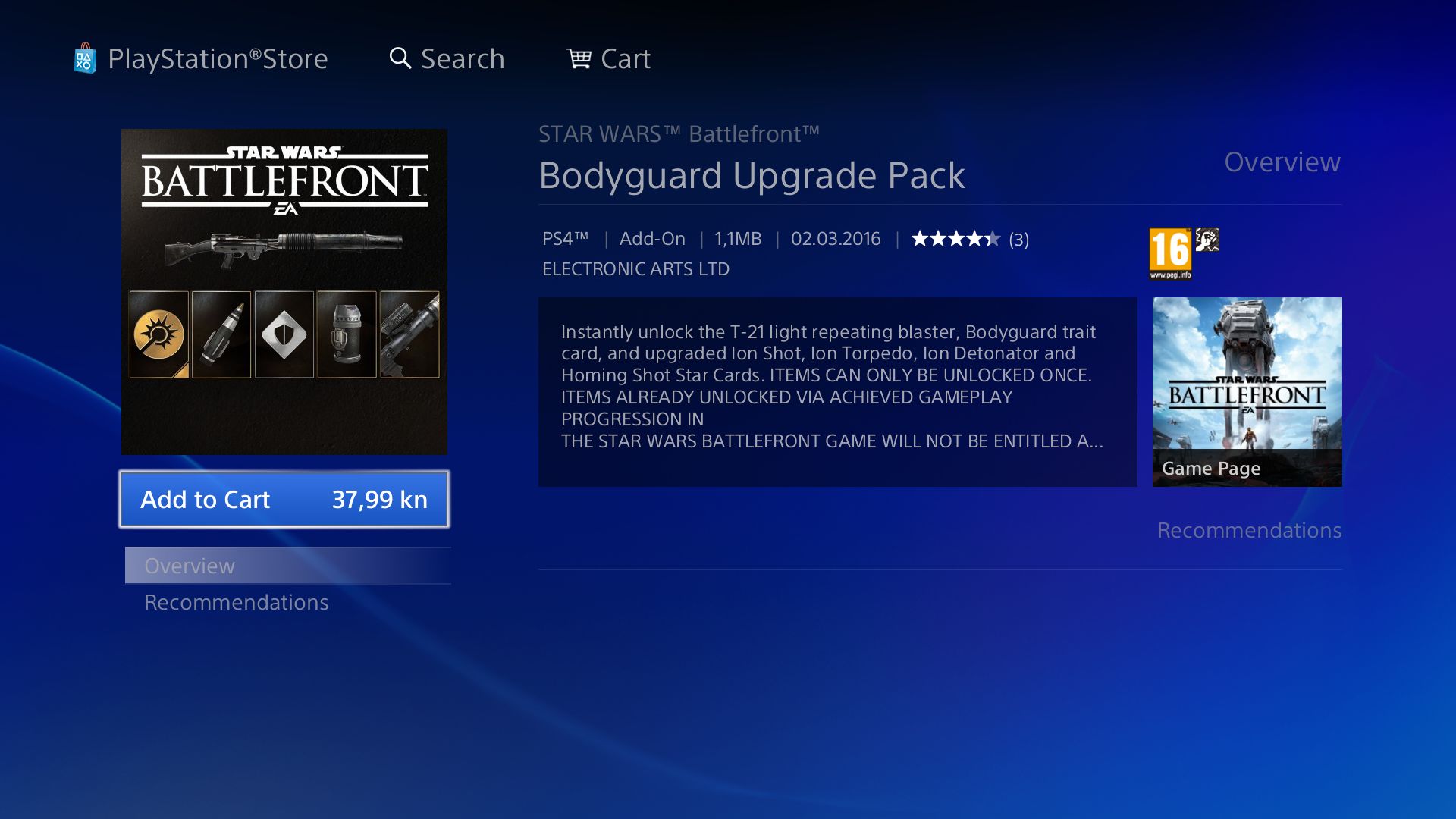The width and height of the screenshot is (1456, 819).
Task: Click the Overview section heading at top right
Action: 1282,162
